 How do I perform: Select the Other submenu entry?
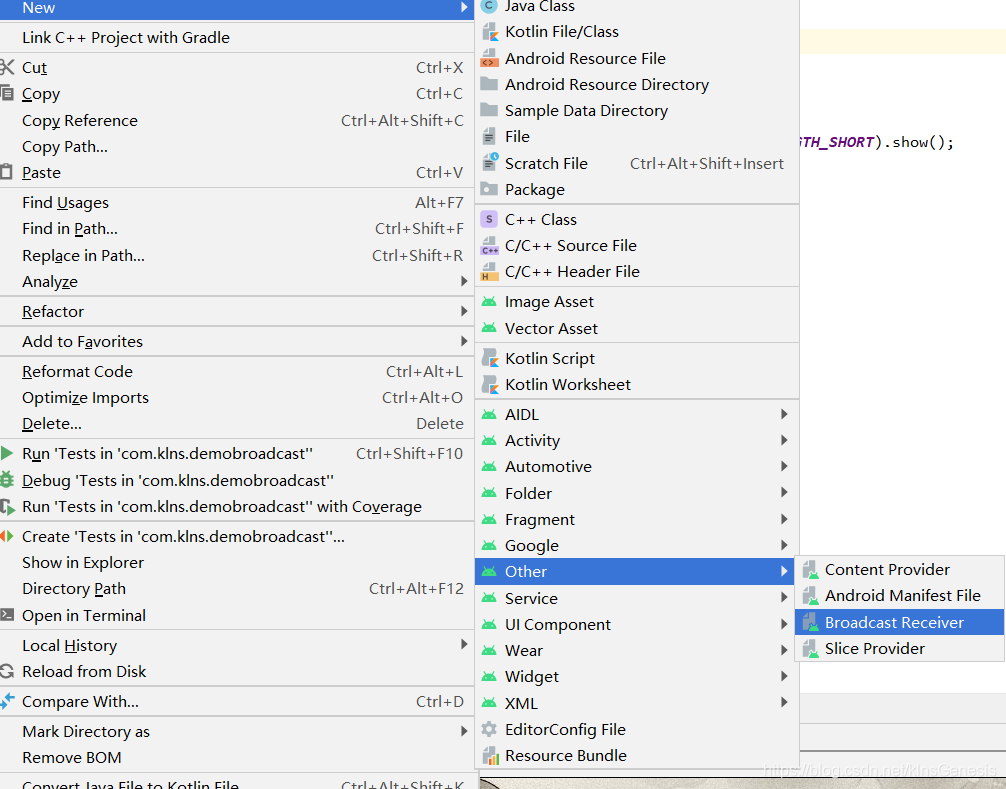[x=636, y=572]
